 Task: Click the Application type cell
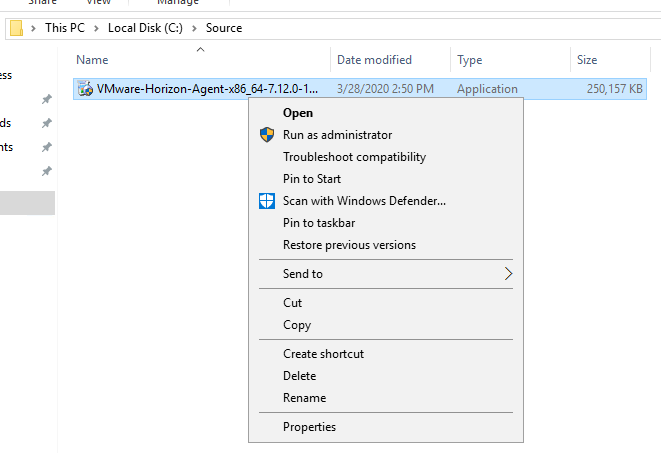pos(487,89)
